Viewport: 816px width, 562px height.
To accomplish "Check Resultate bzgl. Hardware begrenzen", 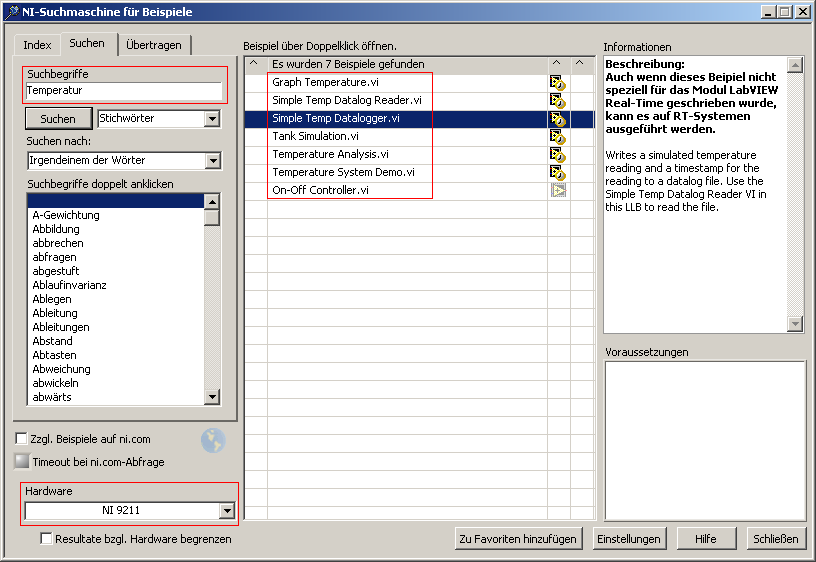I will click(46, 539).
